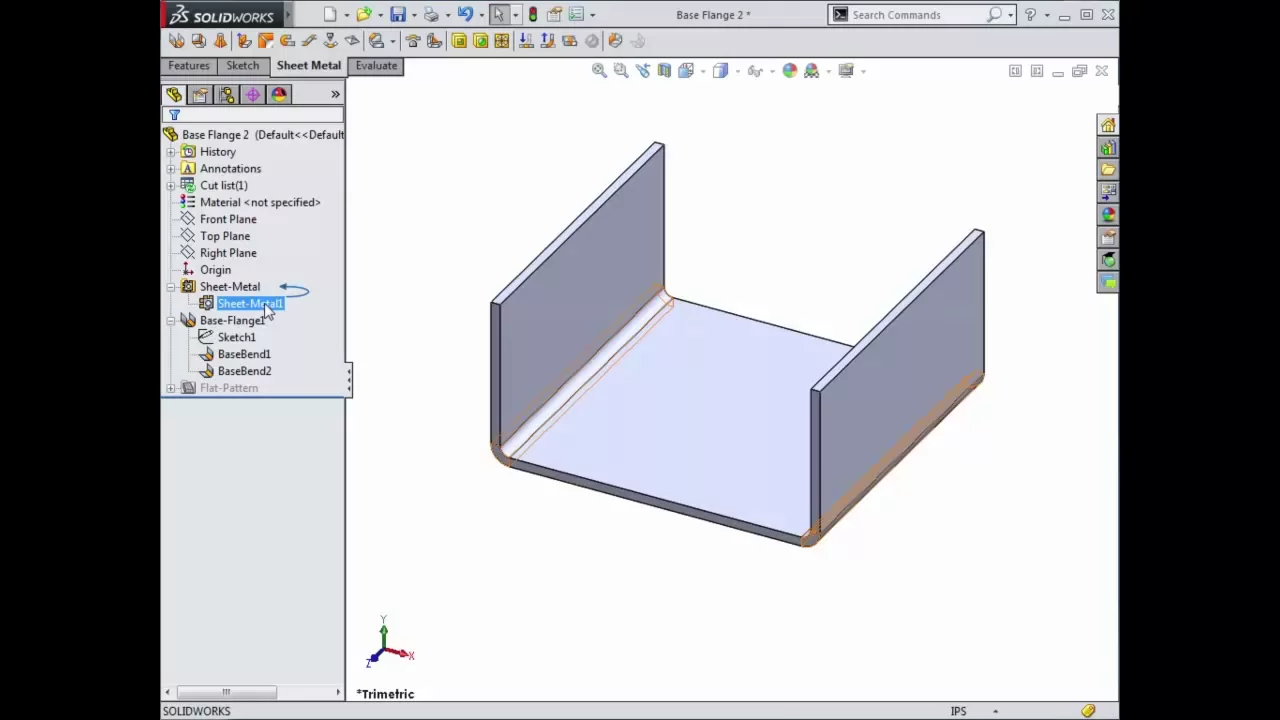Open the Display Style dropdown arrow

coord(736,71)
